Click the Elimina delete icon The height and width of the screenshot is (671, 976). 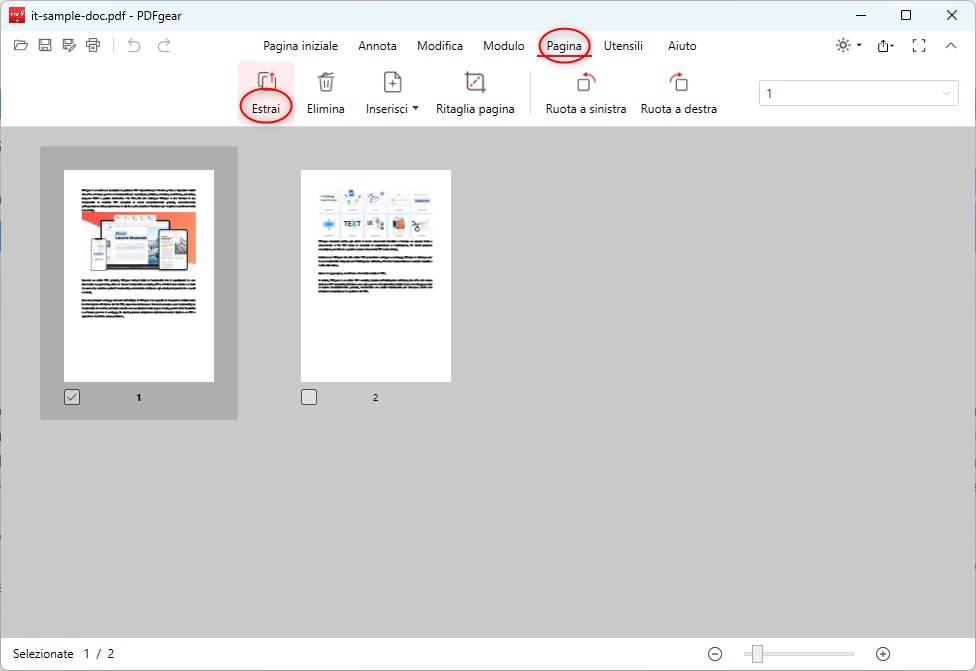pyautogui.click(x=325, y=90)
